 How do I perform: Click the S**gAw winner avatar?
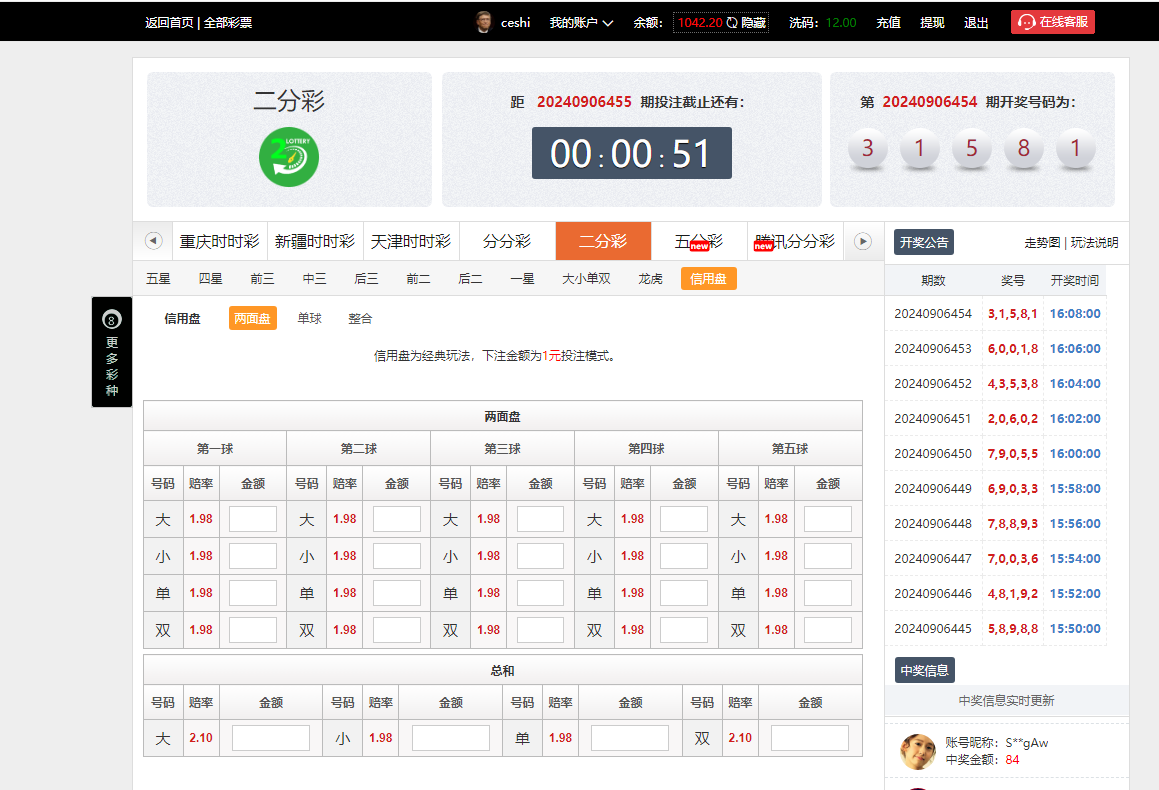pyautogui.click(x=918, y=751)
